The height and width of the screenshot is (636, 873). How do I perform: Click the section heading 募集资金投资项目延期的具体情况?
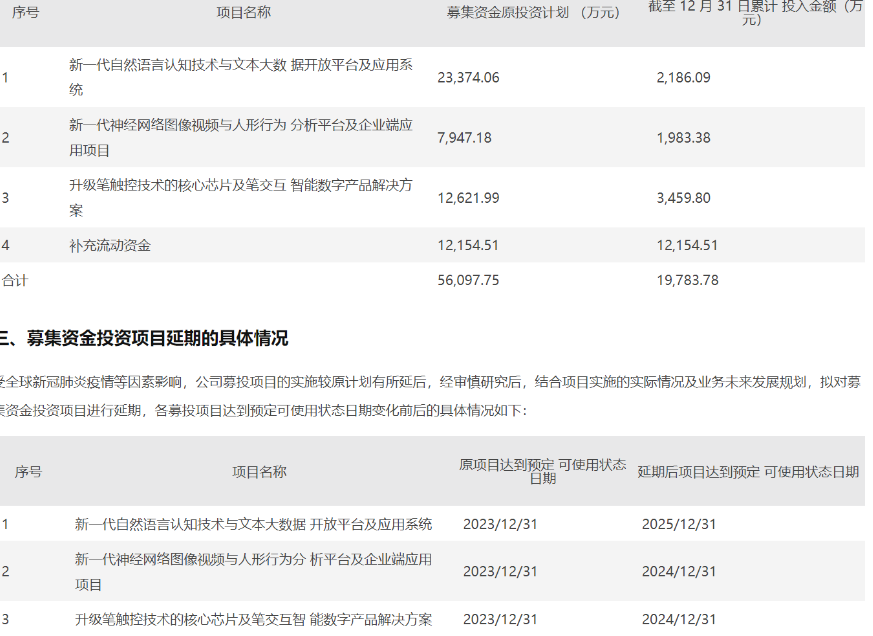[150, 338]
